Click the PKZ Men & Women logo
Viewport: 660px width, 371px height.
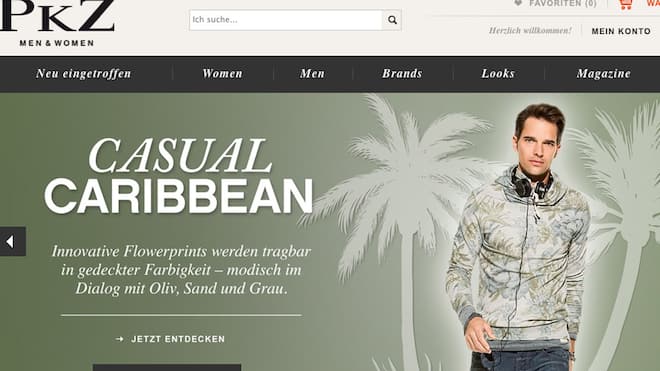pos(57,23)
